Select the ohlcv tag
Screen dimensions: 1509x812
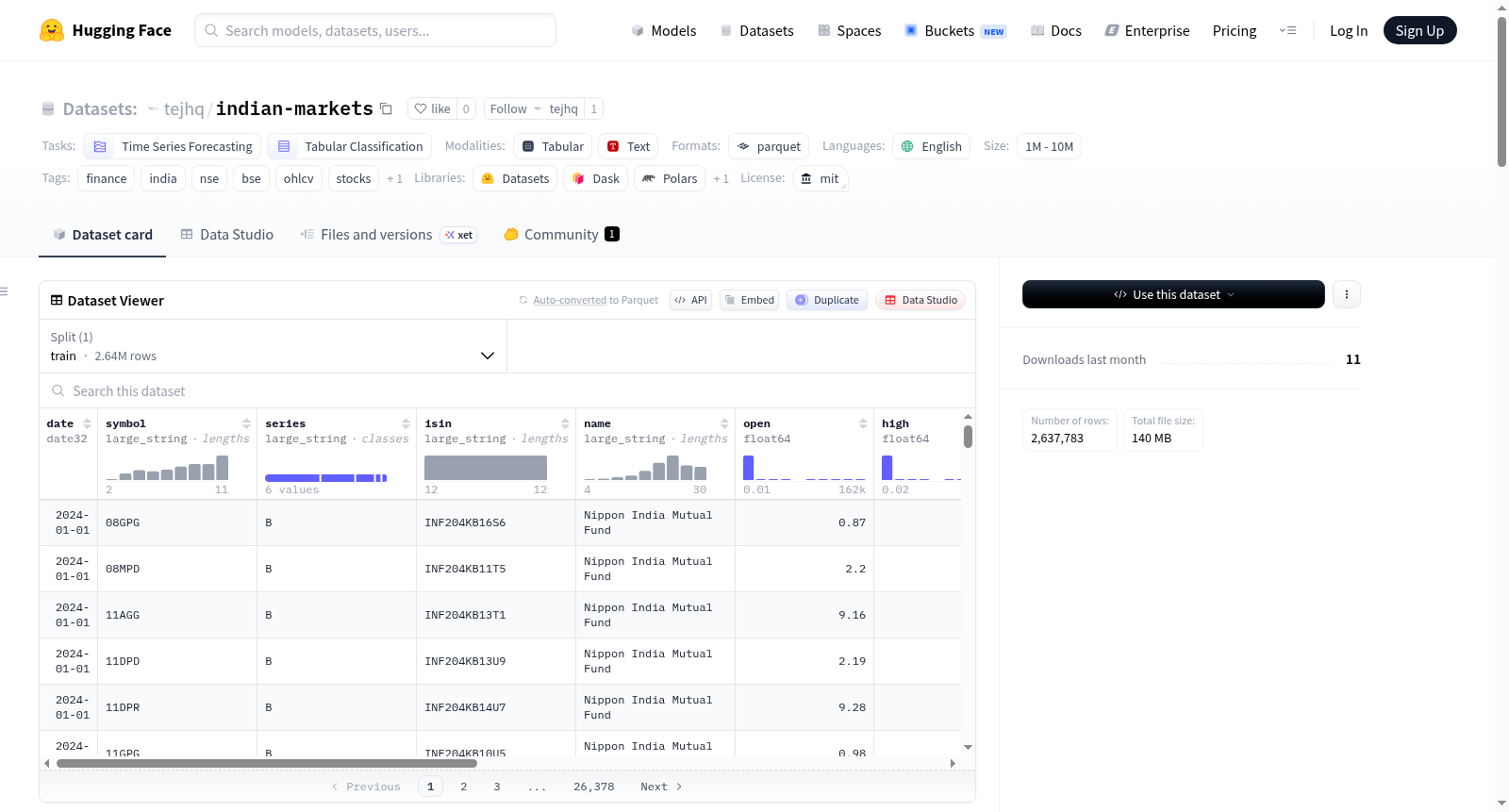point(298,178)
